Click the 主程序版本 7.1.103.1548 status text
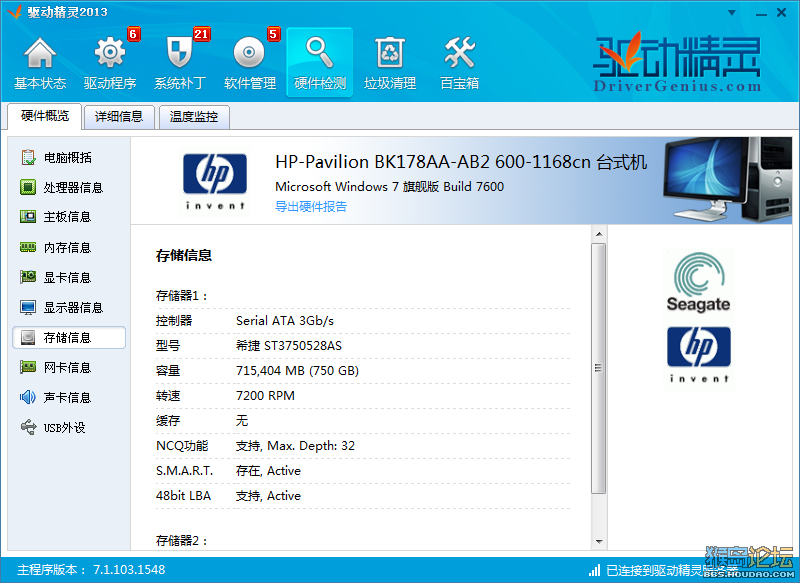The width and height of the screenshot is (800, 583). pos(91,570)
